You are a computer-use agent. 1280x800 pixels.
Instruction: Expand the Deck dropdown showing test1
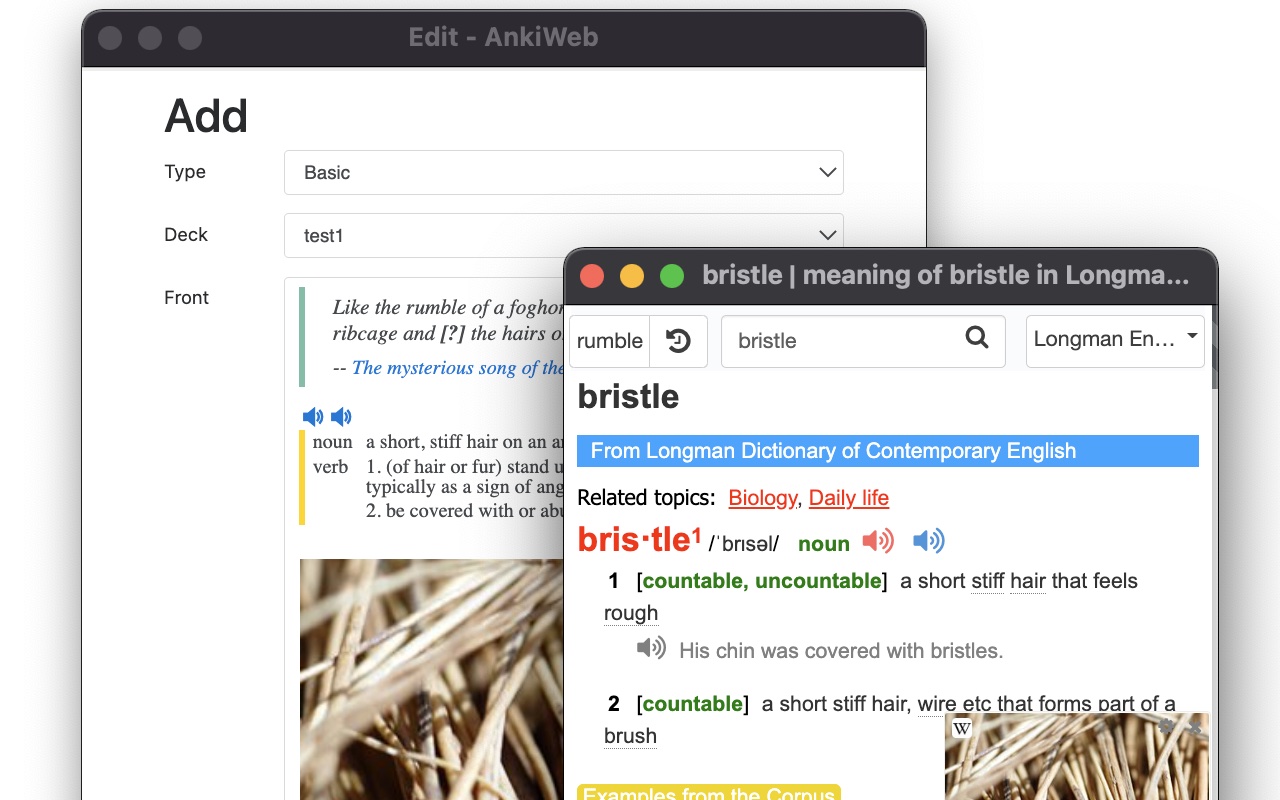pyautogui.click(x=563, y=236)
